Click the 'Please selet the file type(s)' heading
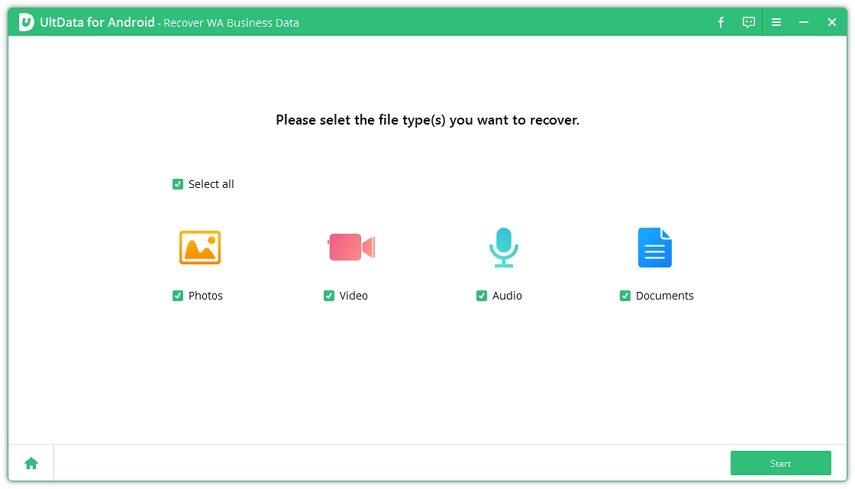 427,120
